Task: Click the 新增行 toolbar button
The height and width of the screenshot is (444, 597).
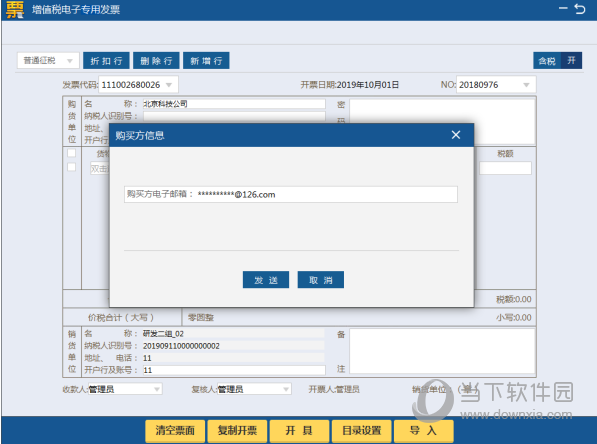Action: (206, 61)
